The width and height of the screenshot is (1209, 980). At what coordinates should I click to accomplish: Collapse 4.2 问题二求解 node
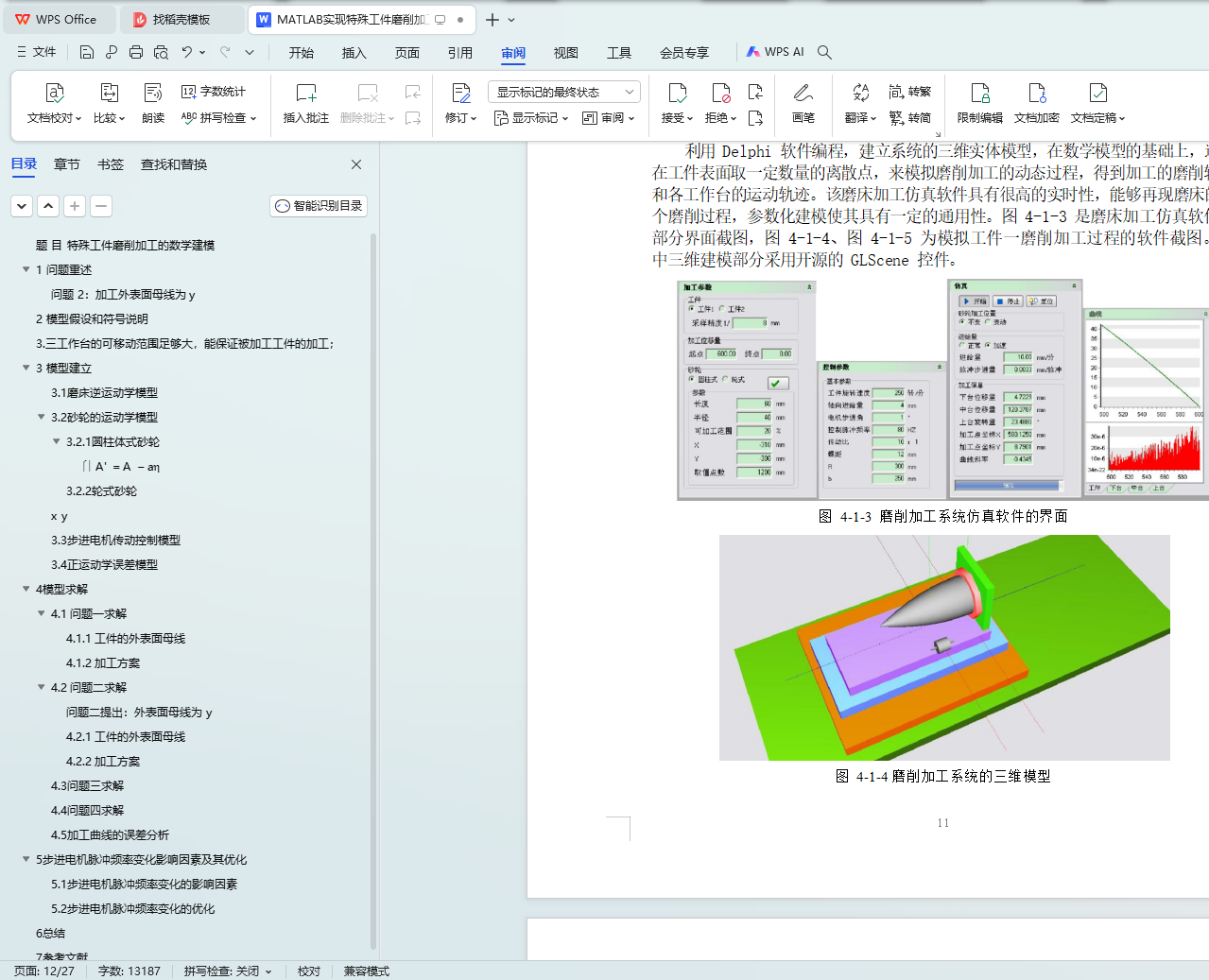point(42,687)
